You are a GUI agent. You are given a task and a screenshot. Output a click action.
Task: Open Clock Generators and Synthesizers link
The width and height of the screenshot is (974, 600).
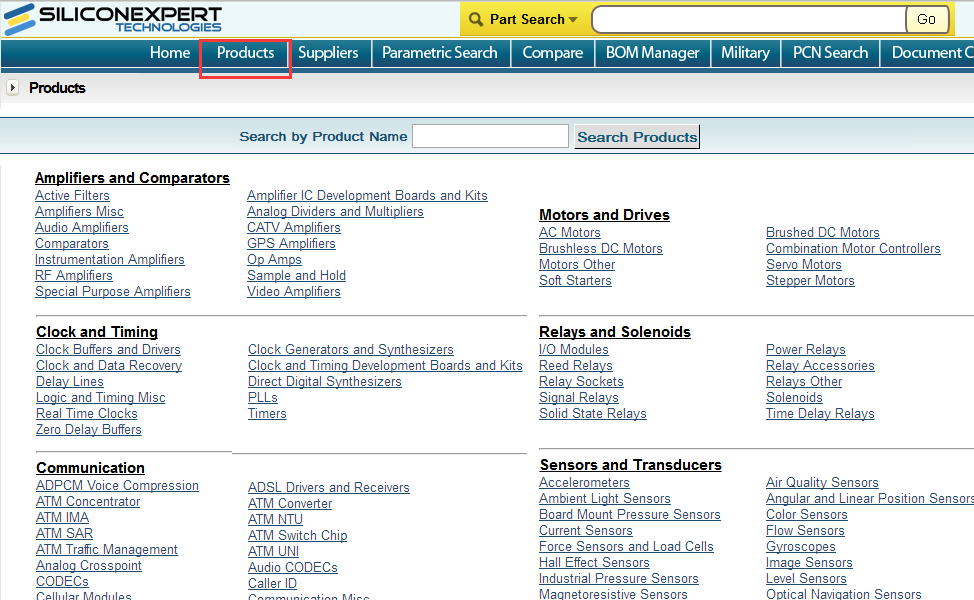[350, 349]
